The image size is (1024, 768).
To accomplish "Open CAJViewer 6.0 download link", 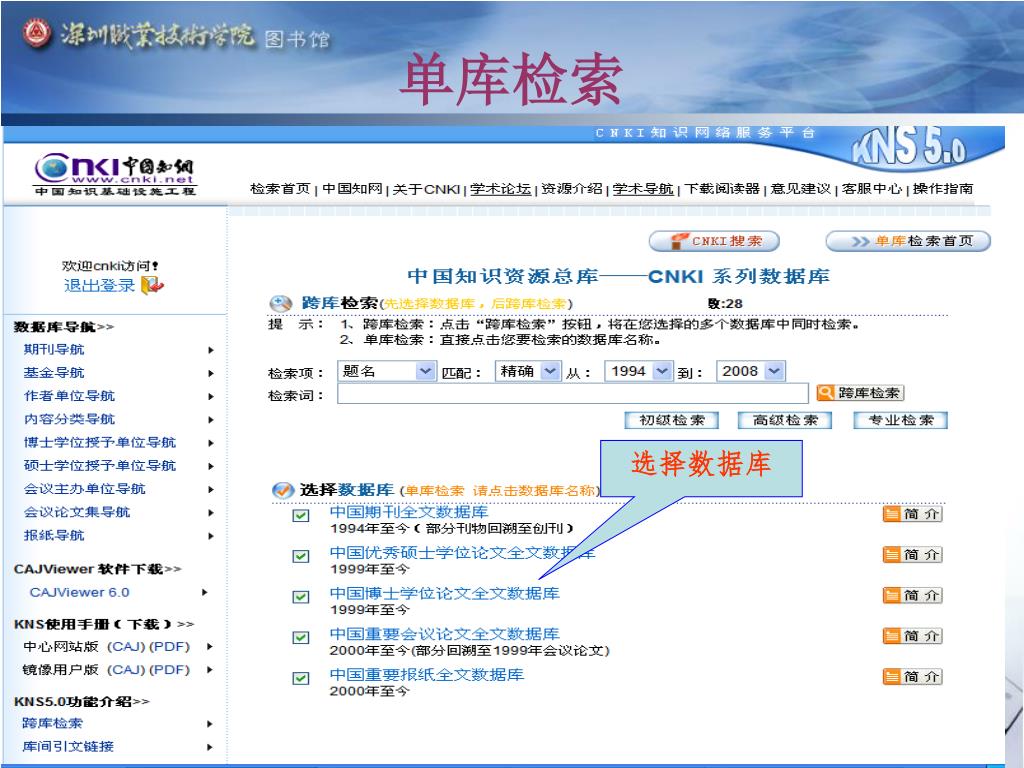I will 80,592.
